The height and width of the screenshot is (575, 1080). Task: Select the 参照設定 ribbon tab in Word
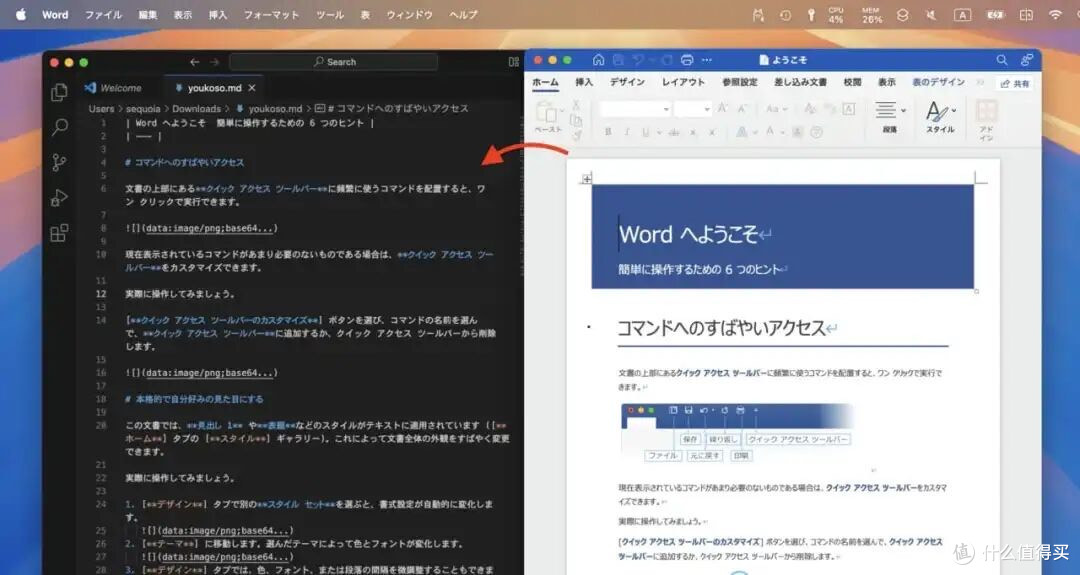[740, 82]
